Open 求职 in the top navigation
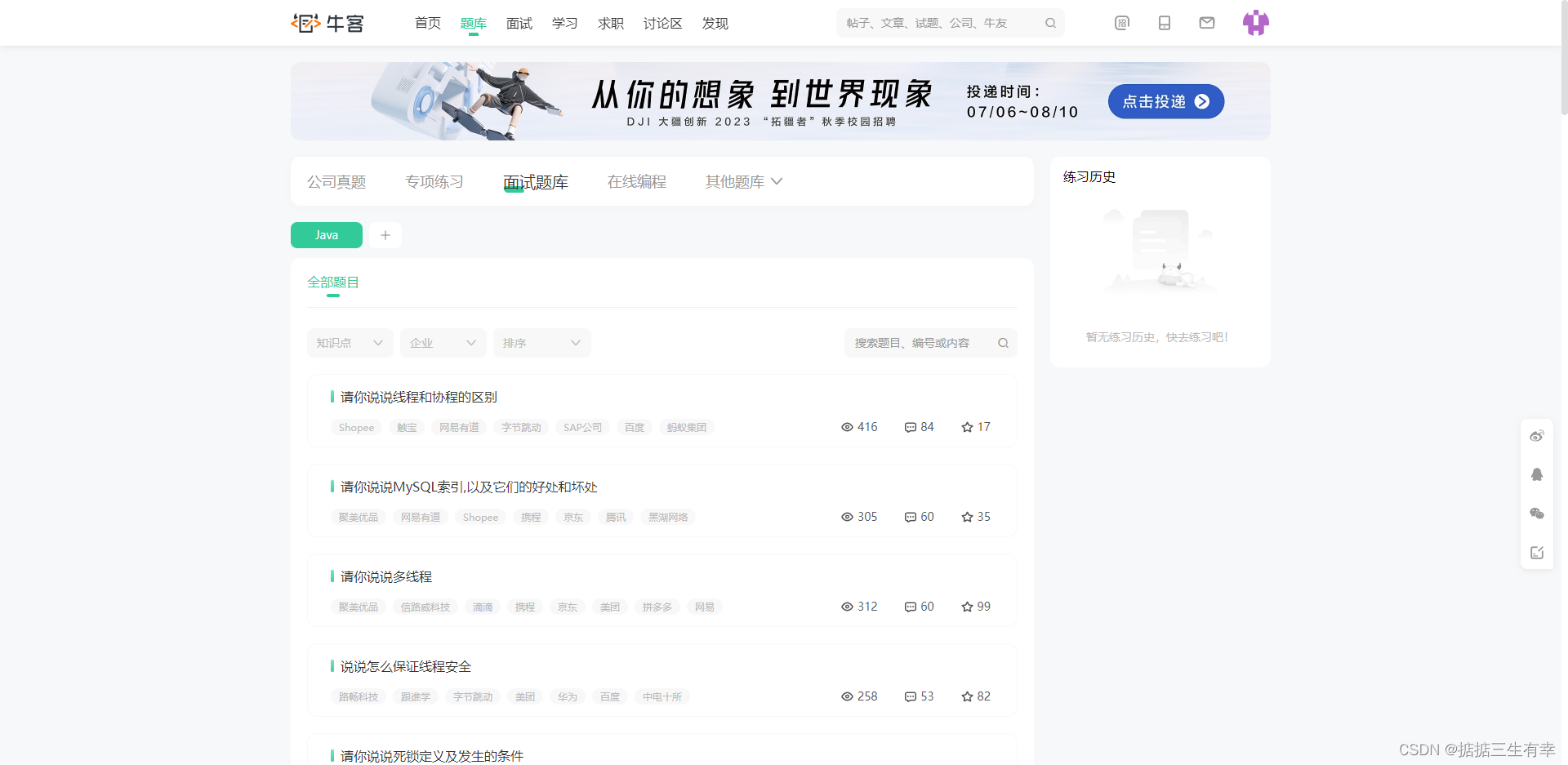 point(611,23)
